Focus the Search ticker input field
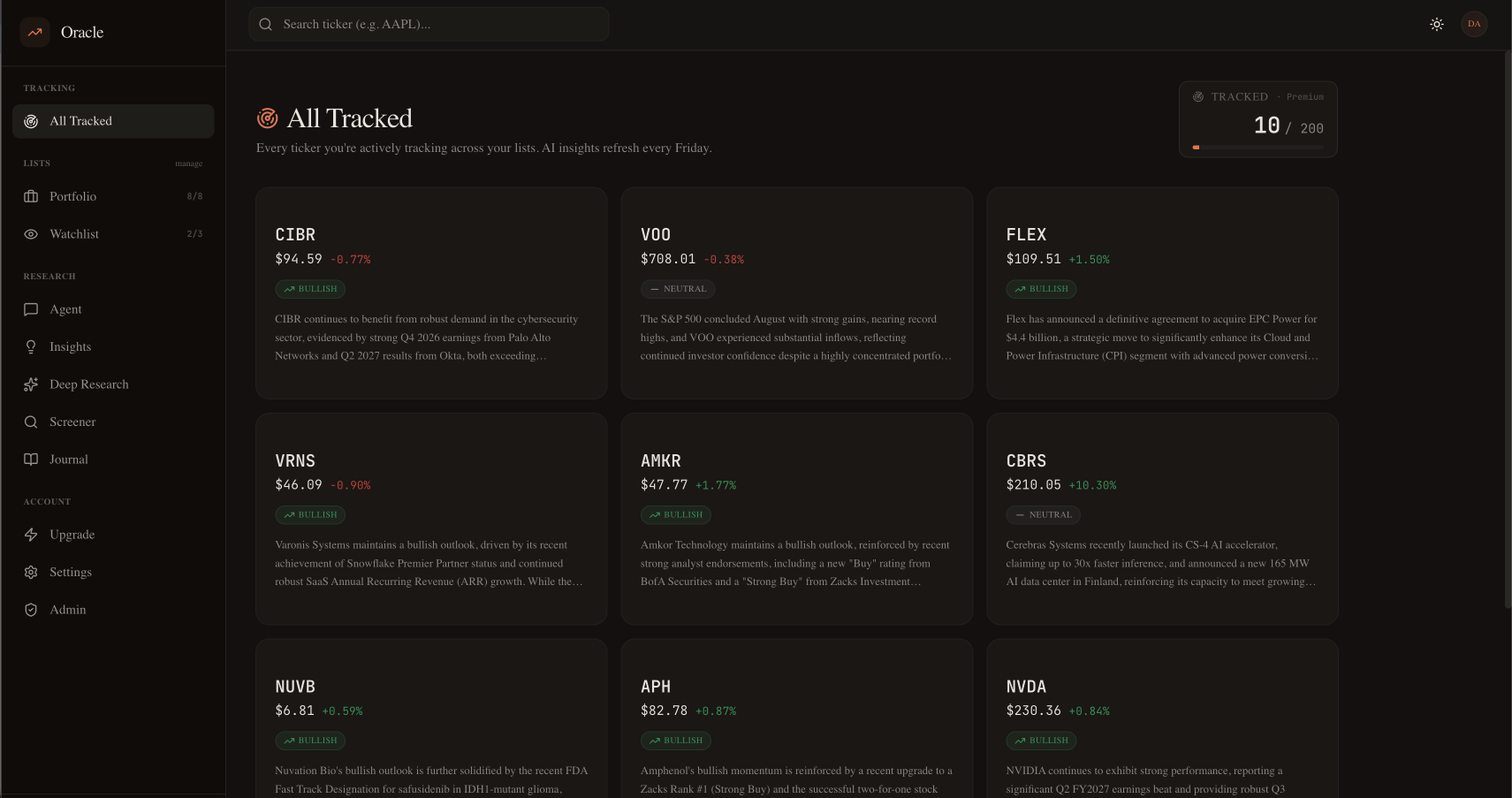Image resolution: width=1512 pixels, height=798 pixels. [x=429, y=24]
